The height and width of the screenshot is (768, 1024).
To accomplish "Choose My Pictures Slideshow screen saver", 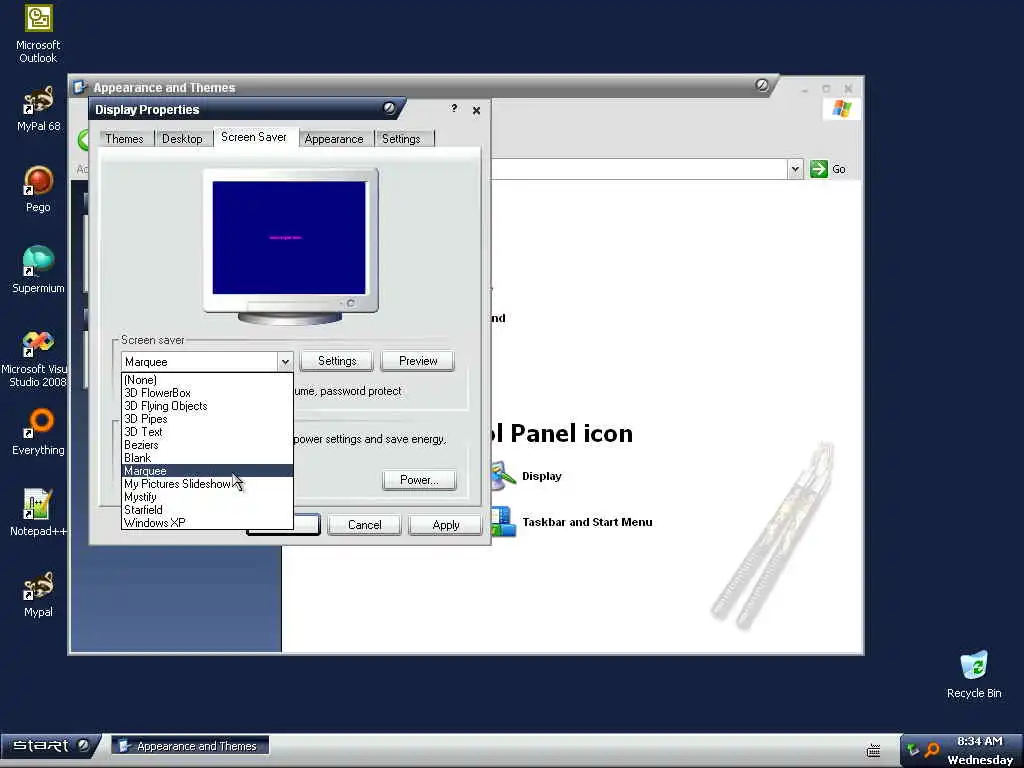I will click(207, 484).
